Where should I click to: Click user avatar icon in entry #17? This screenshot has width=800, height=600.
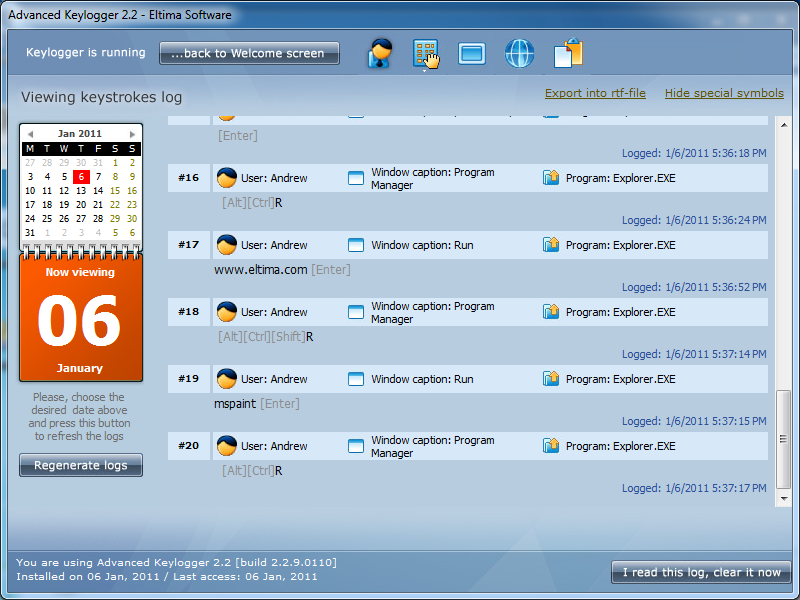click(227, 245)
